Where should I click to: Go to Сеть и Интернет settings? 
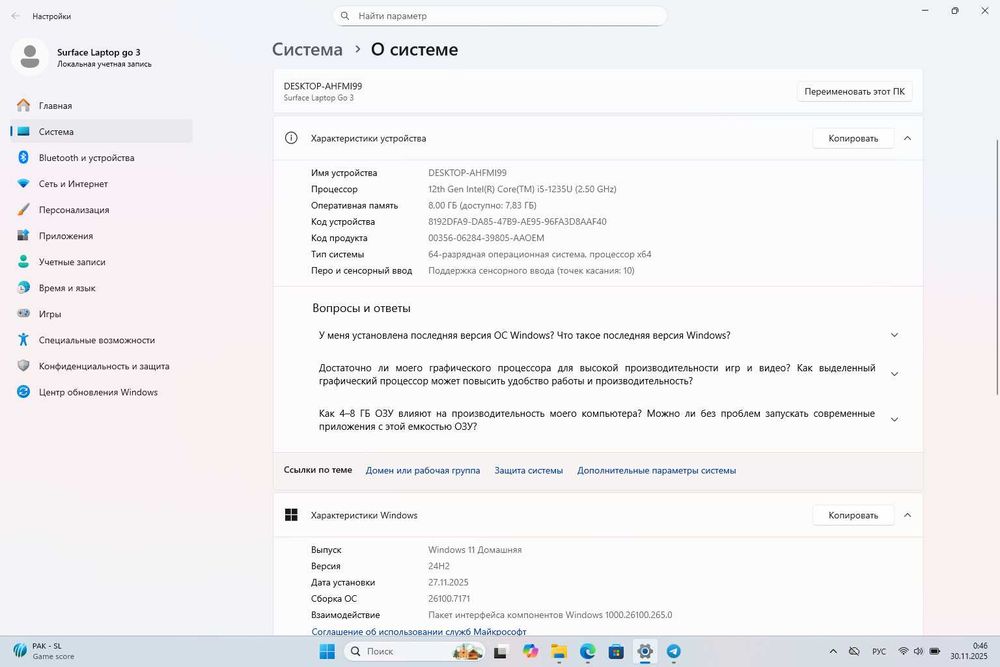pos(102,184)
